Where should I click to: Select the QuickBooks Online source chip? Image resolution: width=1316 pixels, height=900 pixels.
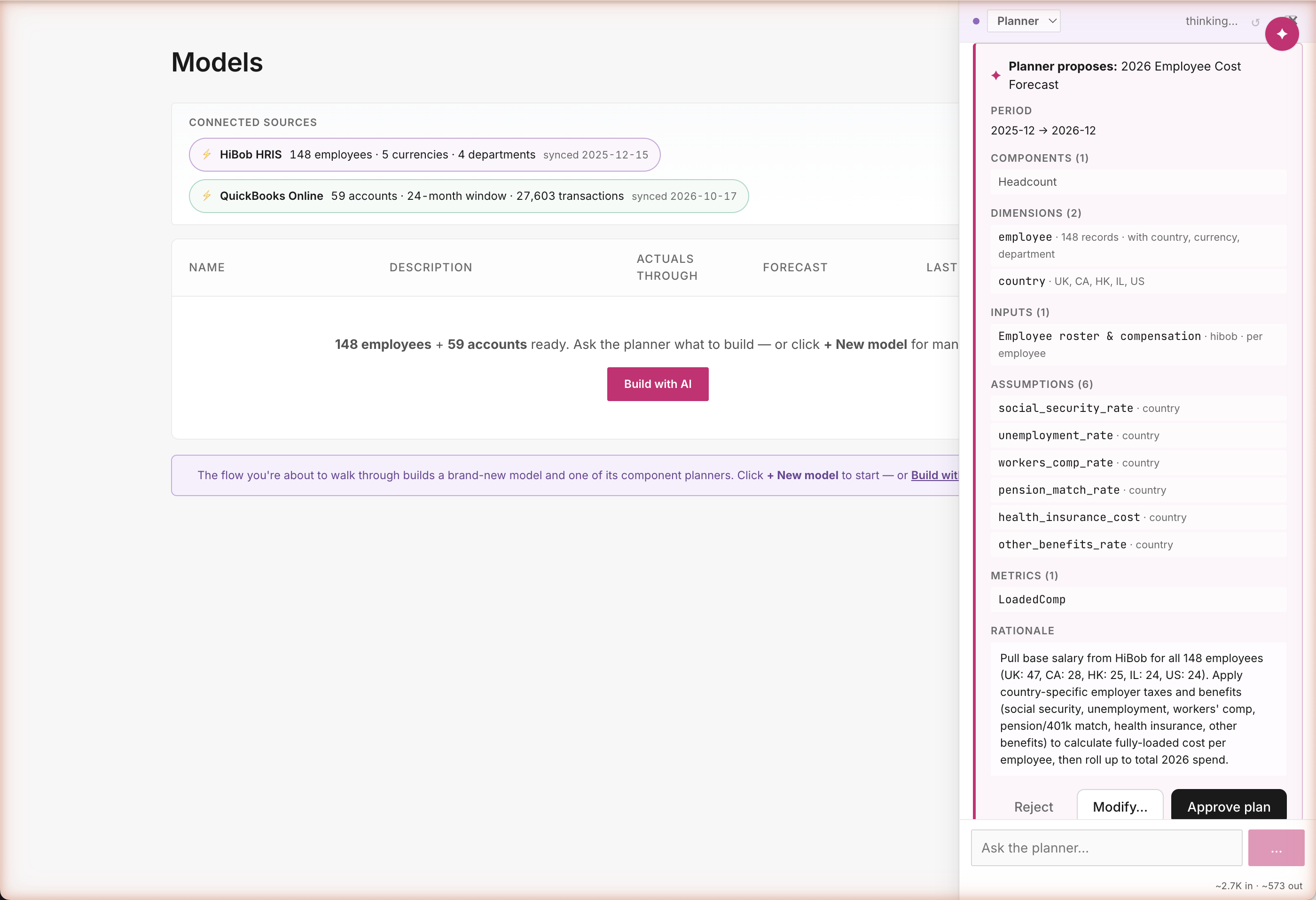click(x=468, y=196)
